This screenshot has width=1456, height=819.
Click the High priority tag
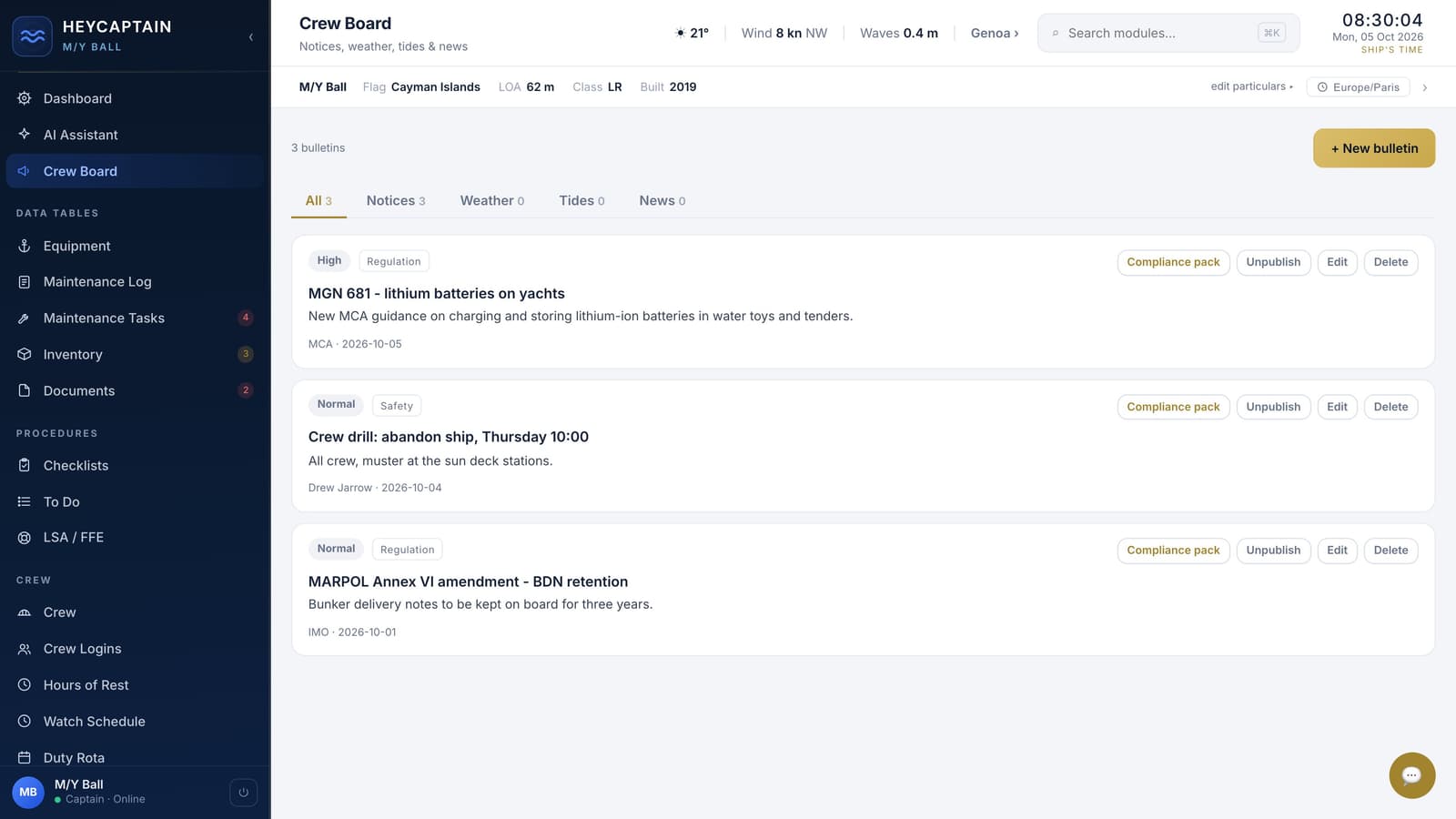tap(329, 260)
